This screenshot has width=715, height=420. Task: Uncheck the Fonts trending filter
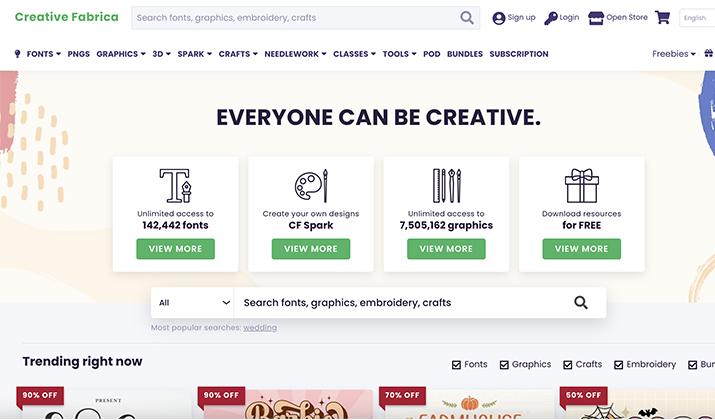tap(456, 364)
